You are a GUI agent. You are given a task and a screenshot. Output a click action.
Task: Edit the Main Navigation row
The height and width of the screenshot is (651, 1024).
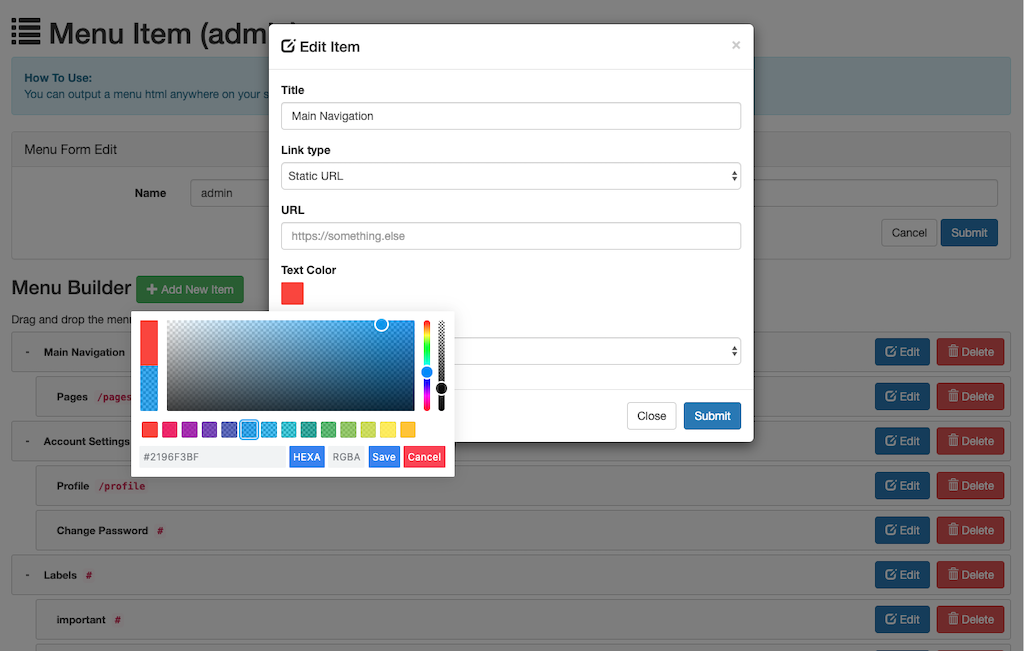(x=902, y=352)
